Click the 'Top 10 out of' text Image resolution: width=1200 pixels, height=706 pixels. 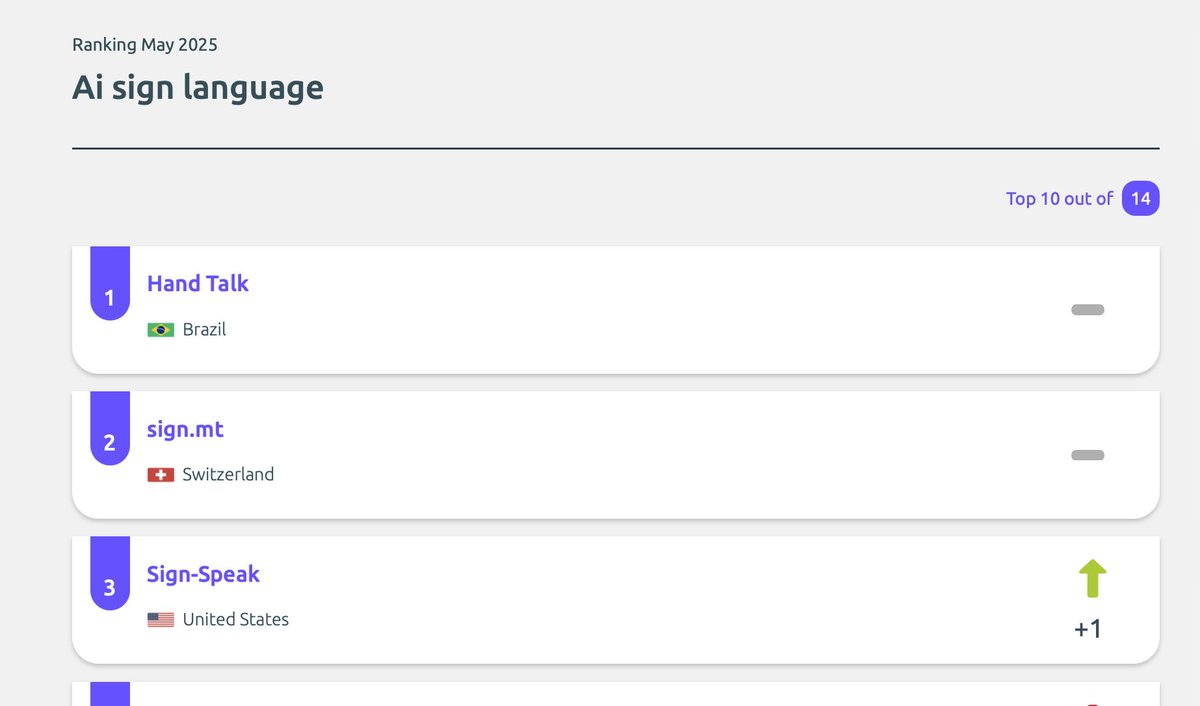click(1059, 198)
